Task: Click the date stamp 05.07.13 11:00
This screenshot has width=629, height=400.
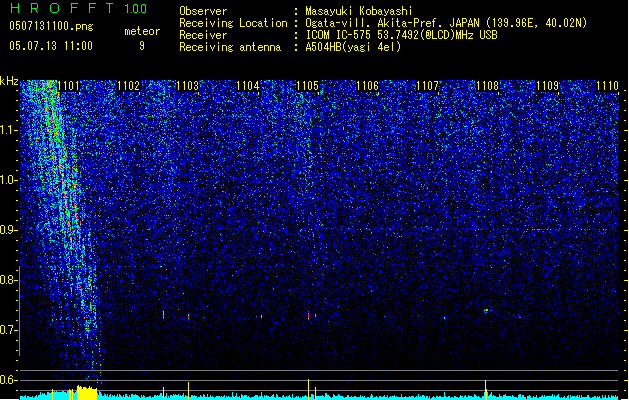Action: 51,46
